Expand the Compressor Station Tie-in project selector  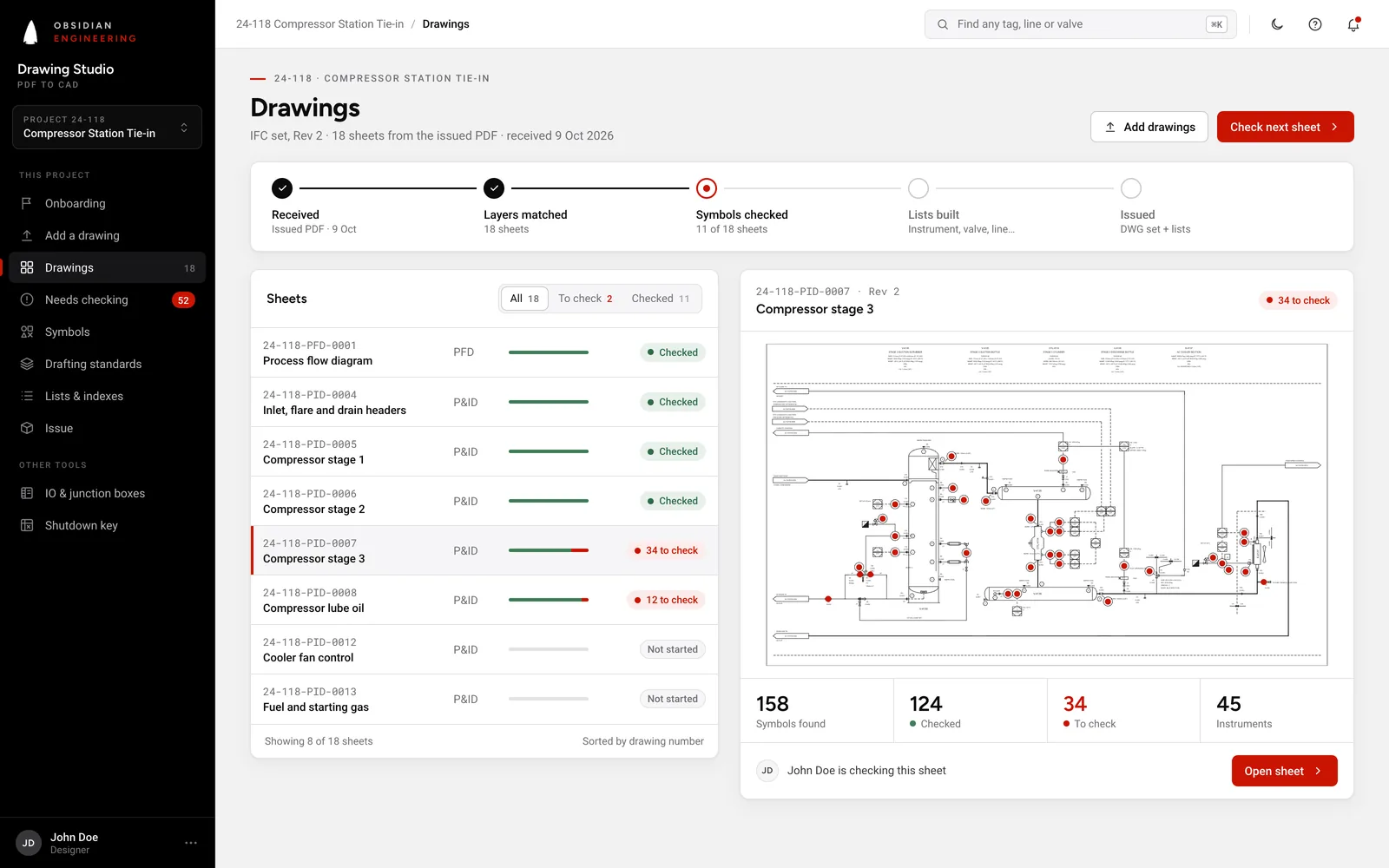pyautogui.click(x=108, y=127)
